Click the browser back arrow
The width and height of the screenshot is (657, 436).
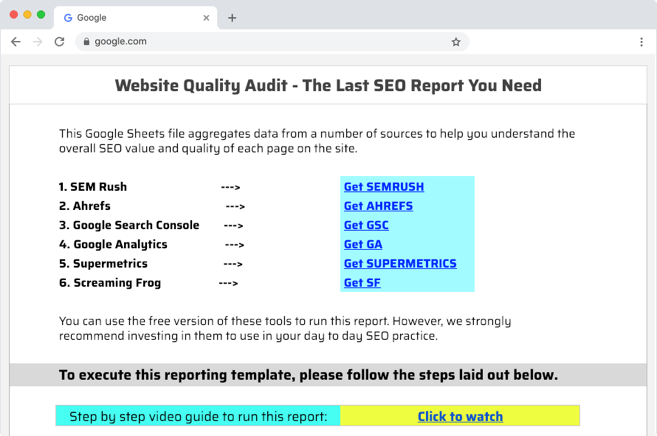coord(15,42)
